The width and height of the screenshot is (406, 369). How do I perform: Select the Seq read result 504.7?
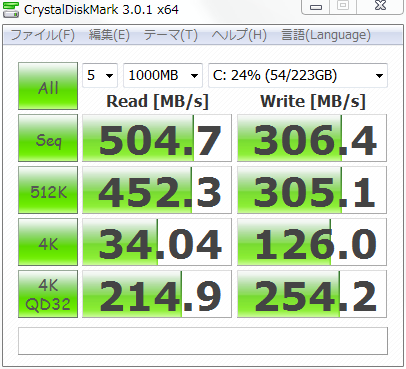[x=157, y=138]
